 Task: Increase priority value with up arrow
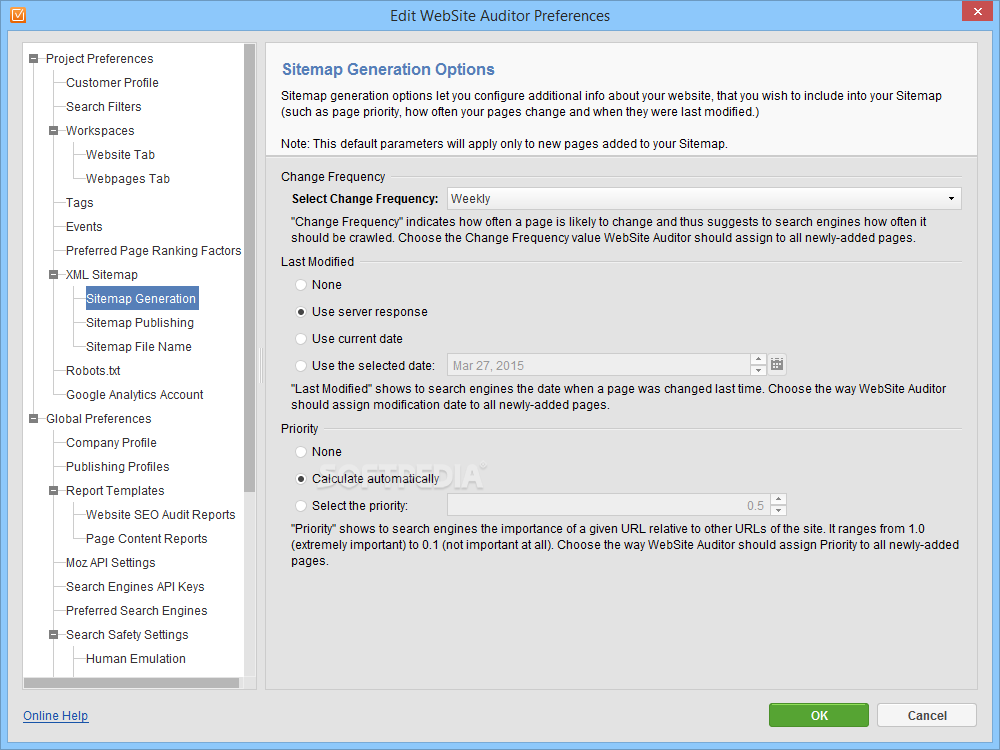pos(778,499)
